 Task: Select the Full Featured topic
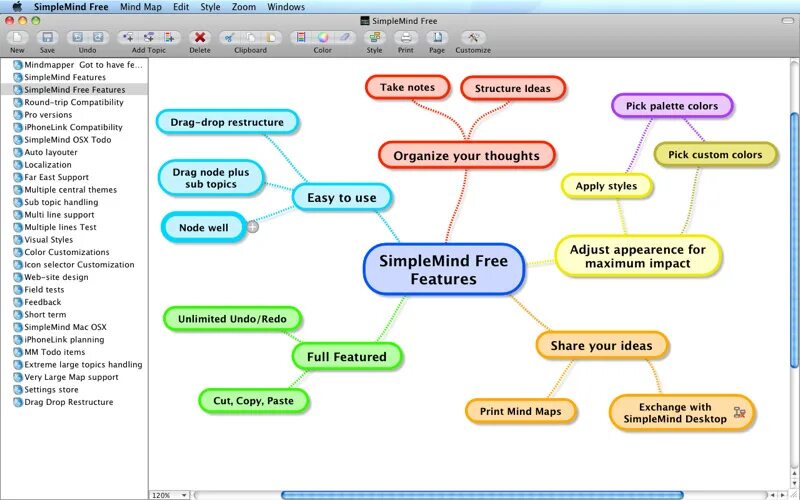347,357
